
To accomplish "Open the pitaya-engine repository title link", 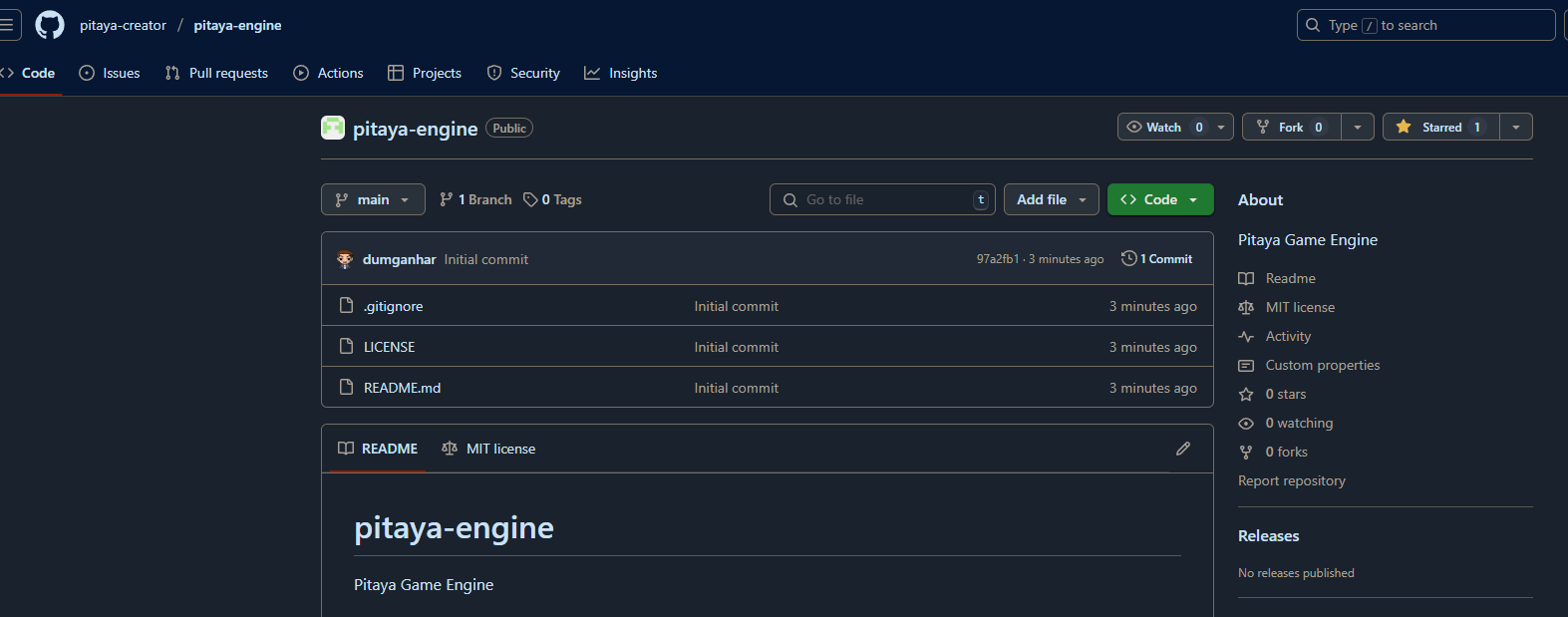I will pos(415,129).
